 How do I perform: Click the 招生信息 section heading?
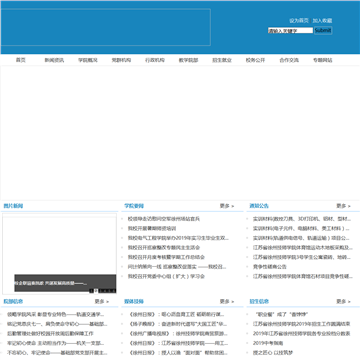point(259,301)
